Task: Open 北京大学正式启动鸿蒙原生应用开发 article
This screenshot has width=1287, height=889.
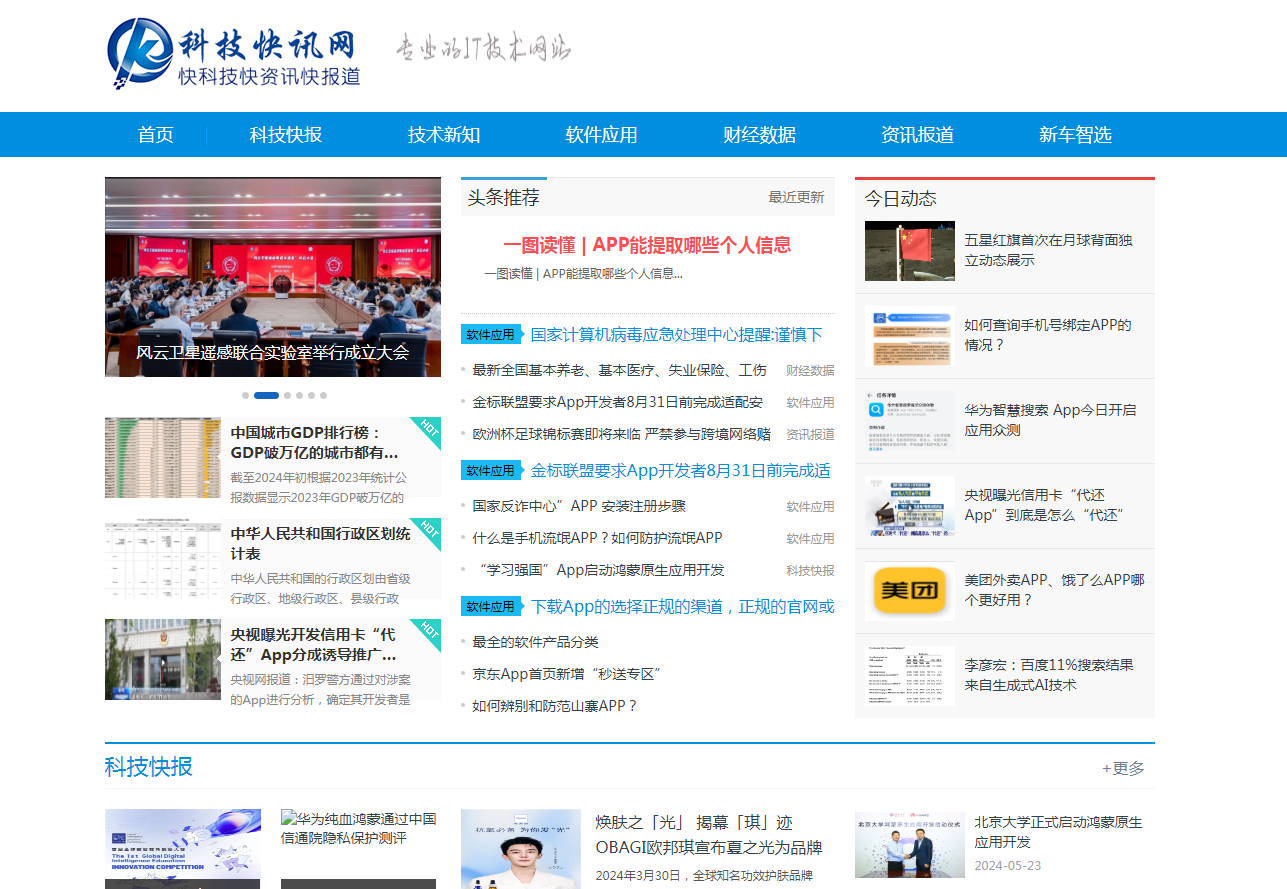Action: click(1059, 832)
